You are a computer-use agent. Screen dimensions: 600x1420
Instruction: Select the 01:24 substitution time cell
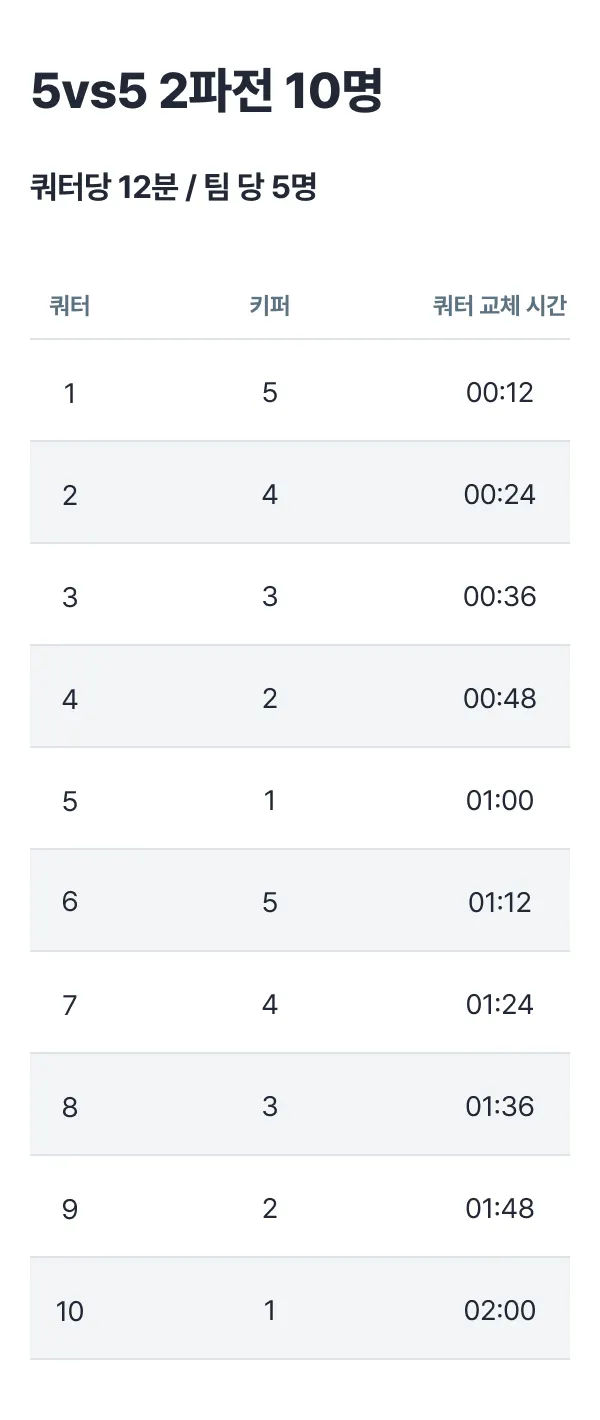(500, 1004)
